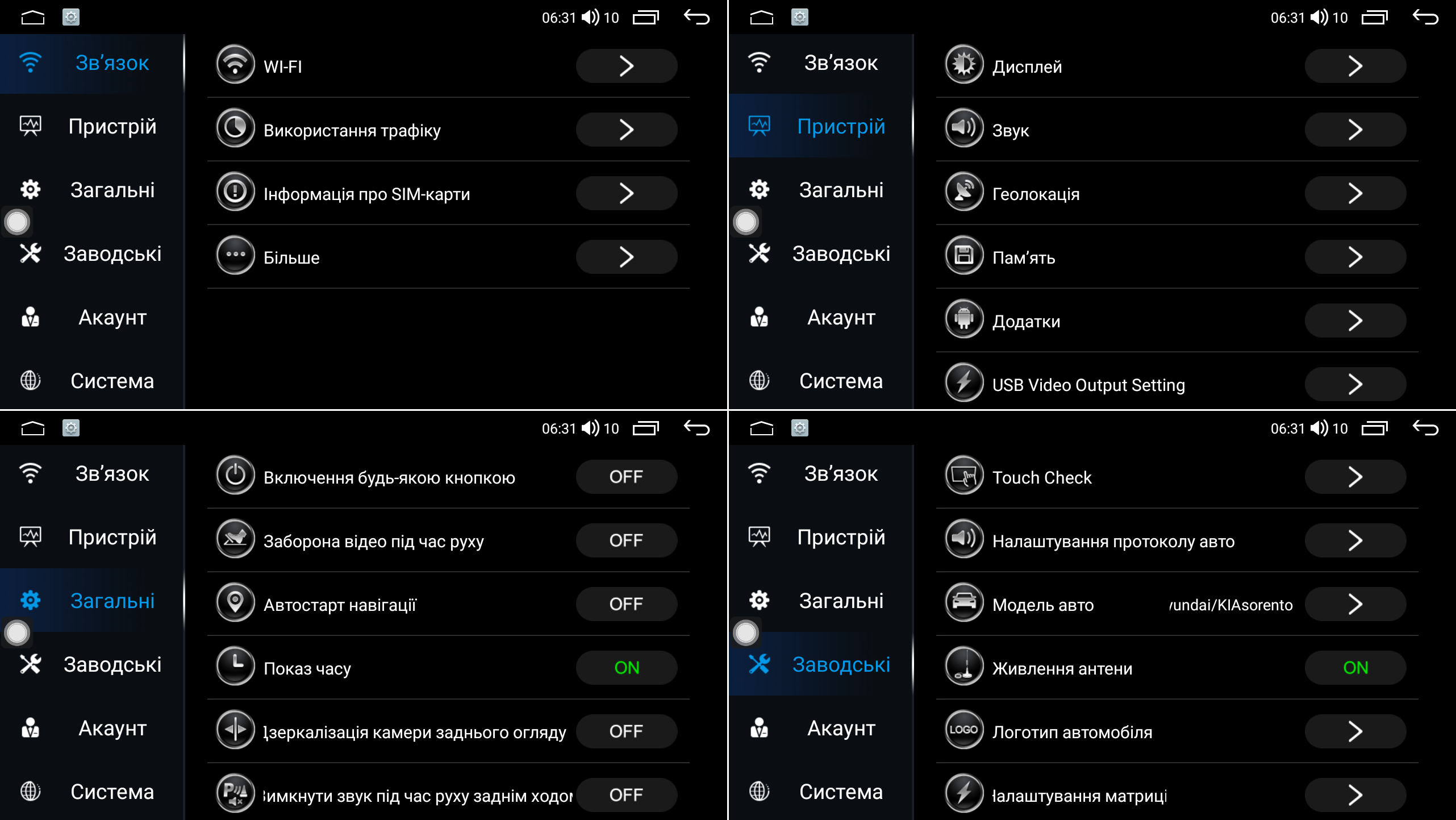
Task: Select the highlighted blue Заводські tab
Action: click(x=821, y=664)
